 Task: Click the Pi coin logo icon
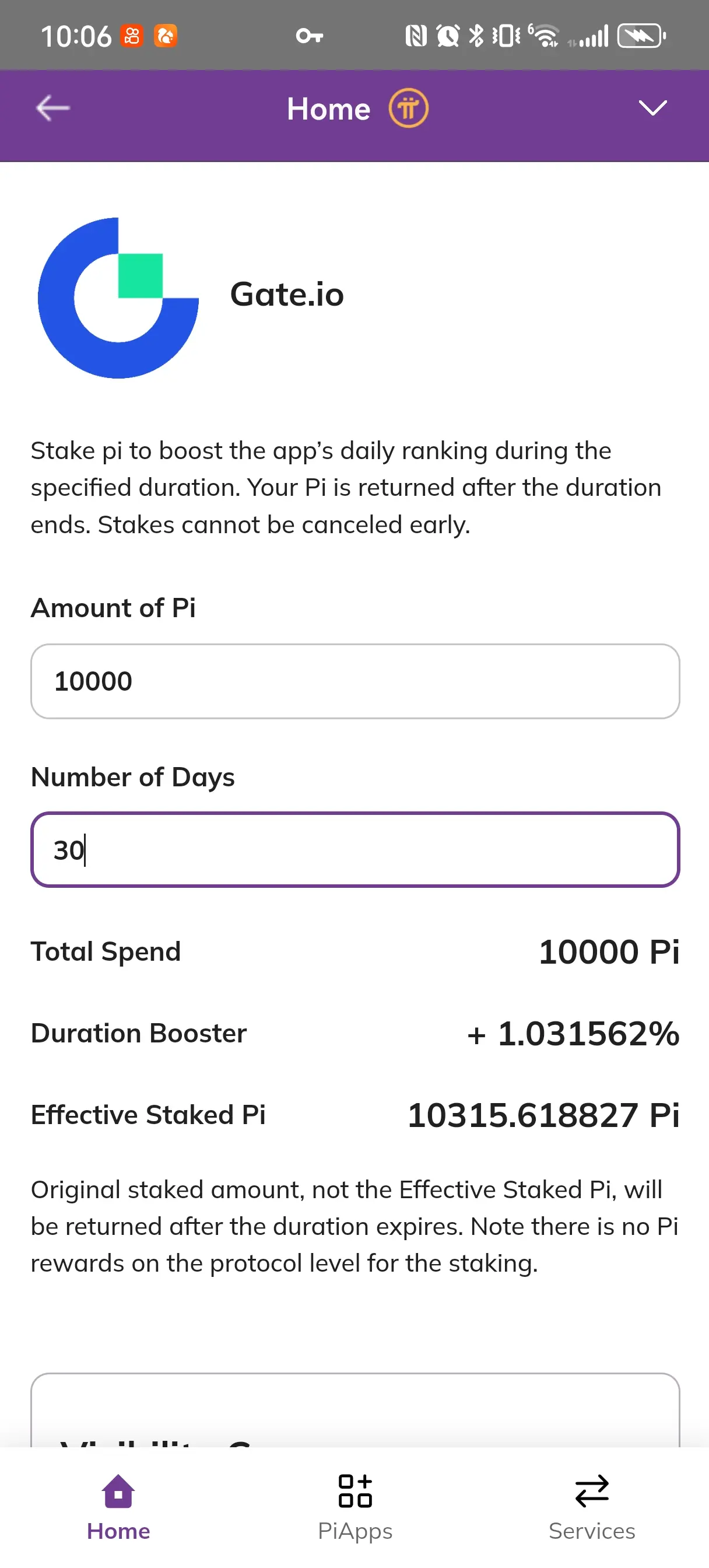(x=408, y=108)
